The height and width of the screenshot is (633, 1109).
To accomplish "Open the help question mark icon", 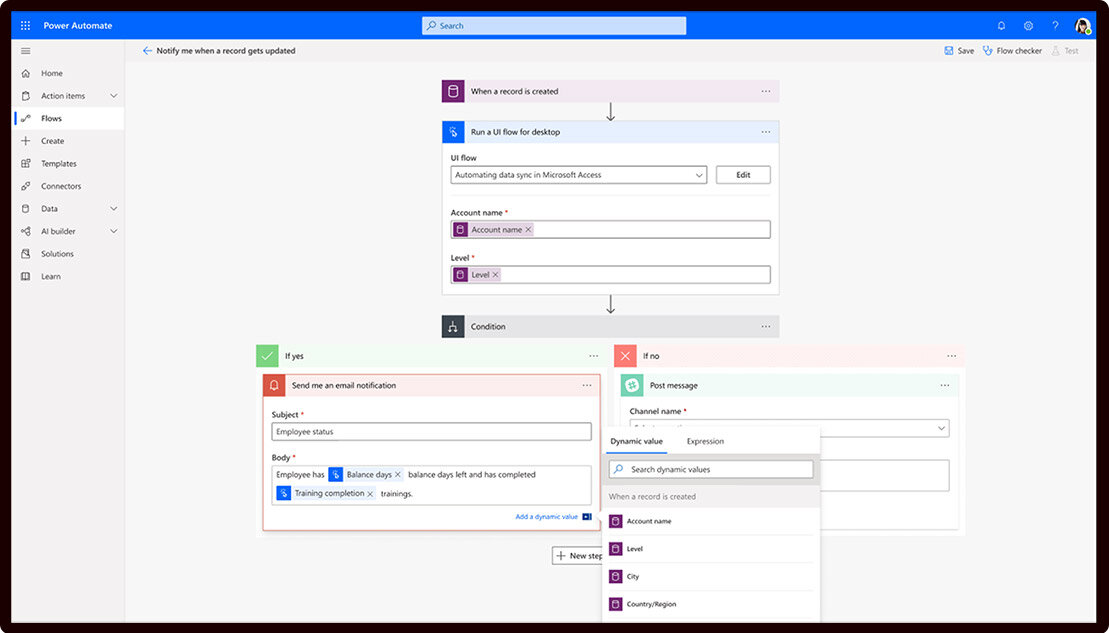I will point(1055,25).
